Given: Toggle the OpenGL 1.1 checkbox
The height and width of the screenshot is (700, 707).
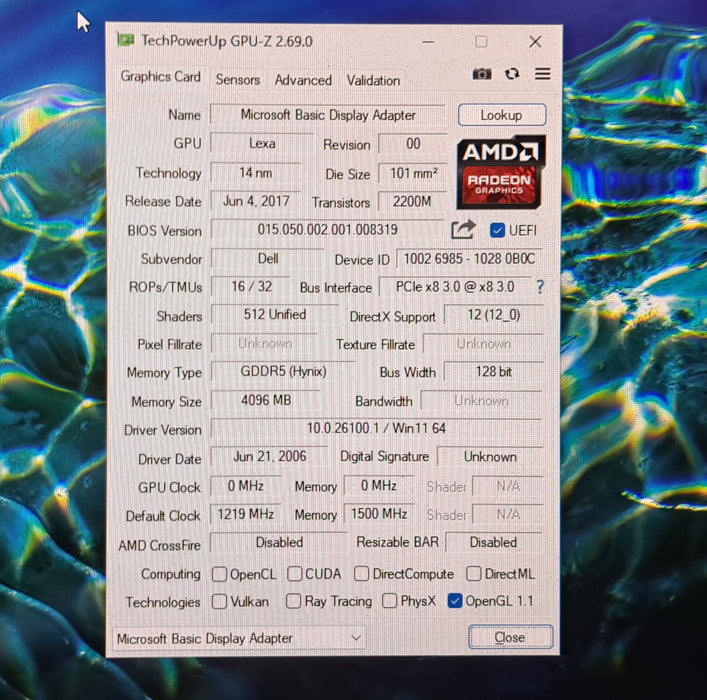Looking at the screenshot, I should click(454, 601).
